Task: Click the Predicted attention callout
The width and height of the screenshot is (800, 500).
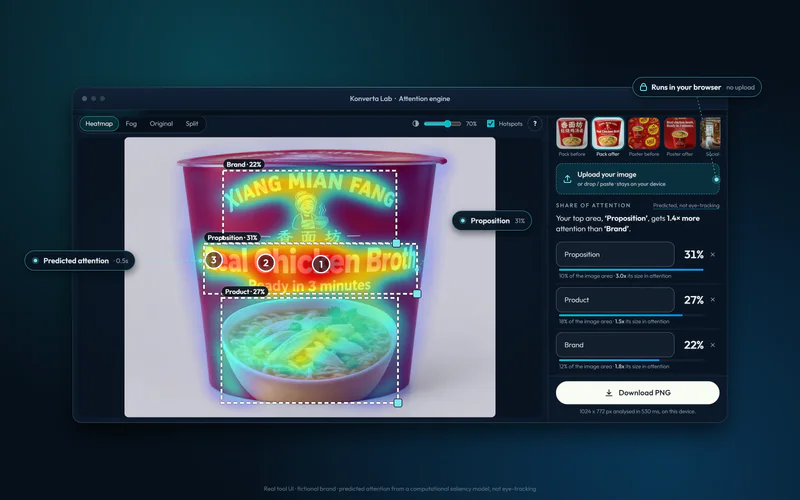Action: (80, 261)
